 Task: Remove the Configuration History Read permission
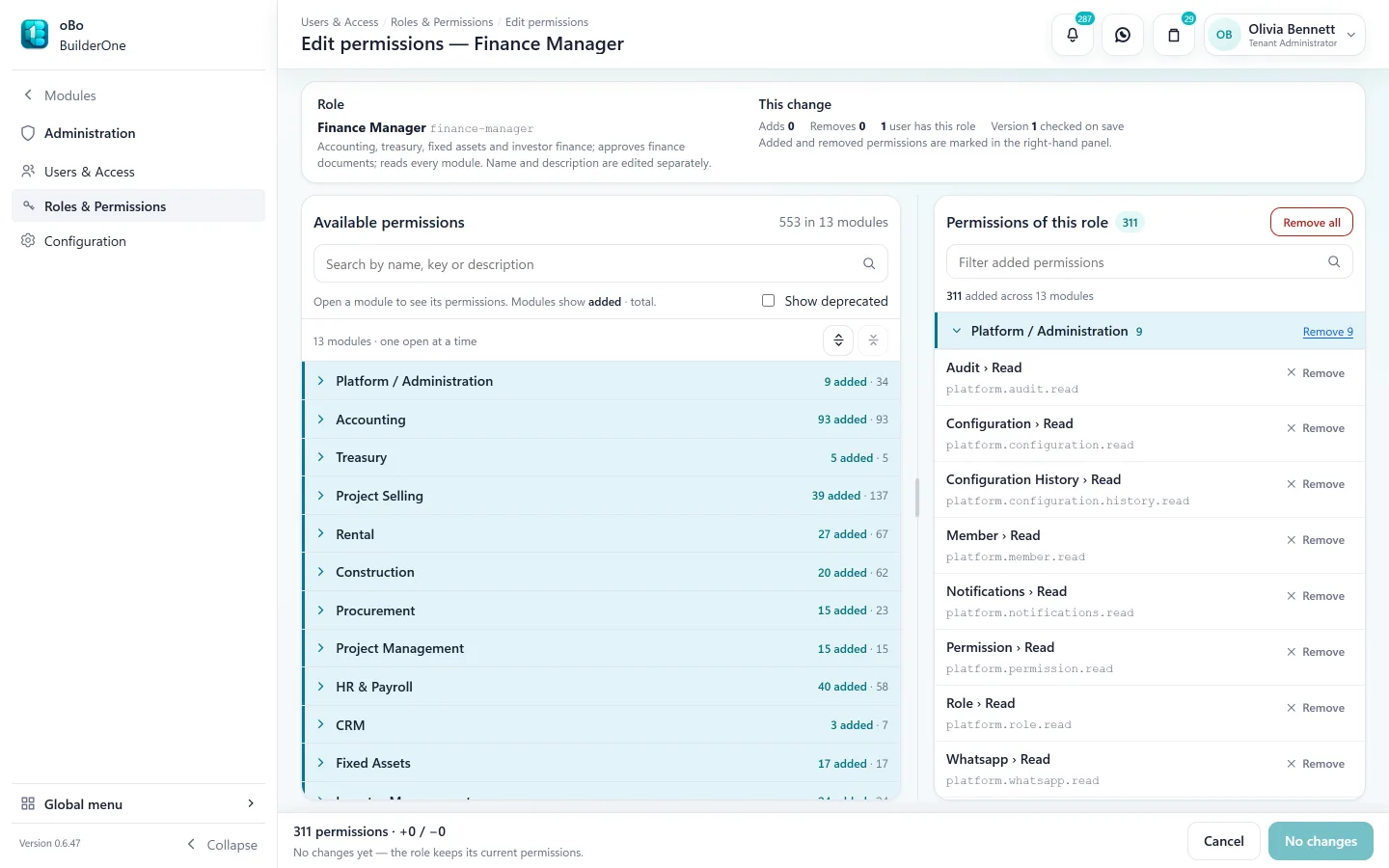coord(1316,484)
